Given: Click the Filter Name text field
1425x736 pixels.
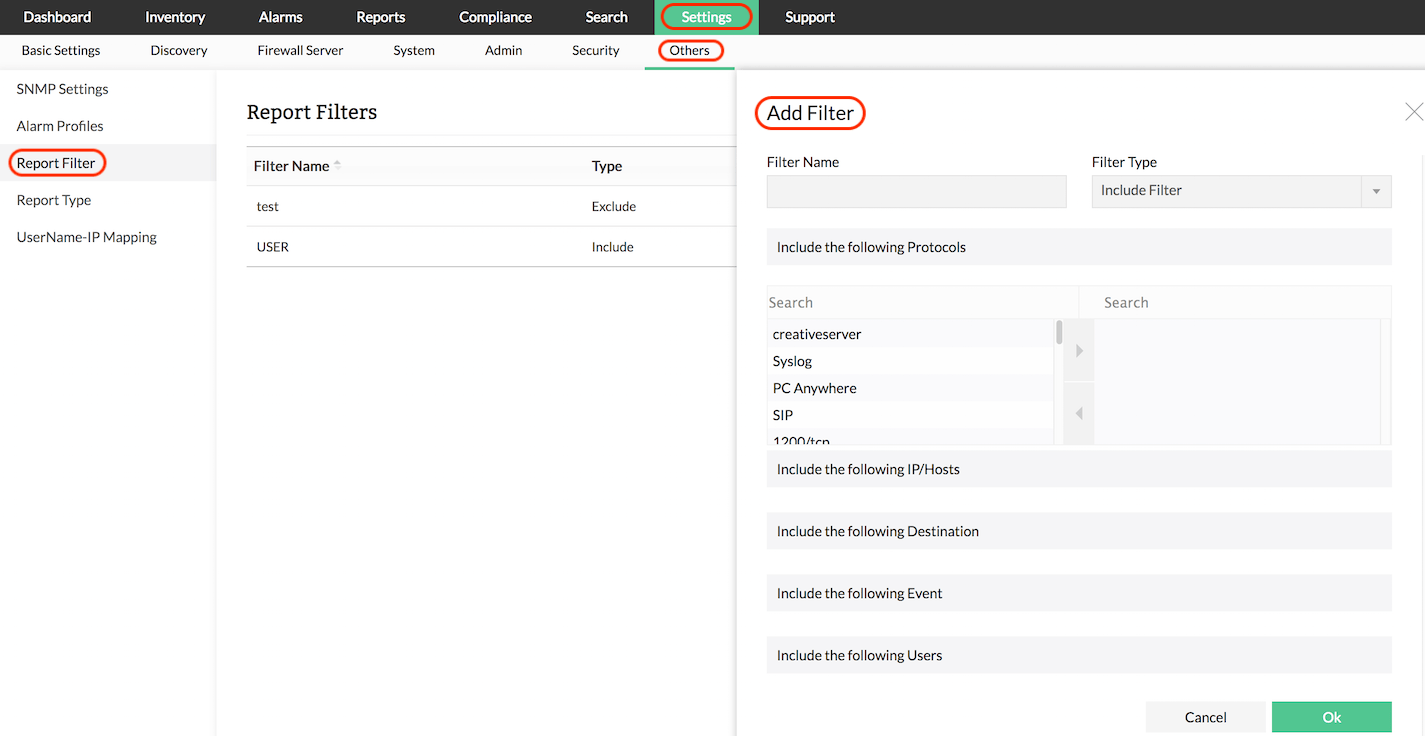Looking at the screenshot, I should (x=916, y=191).
